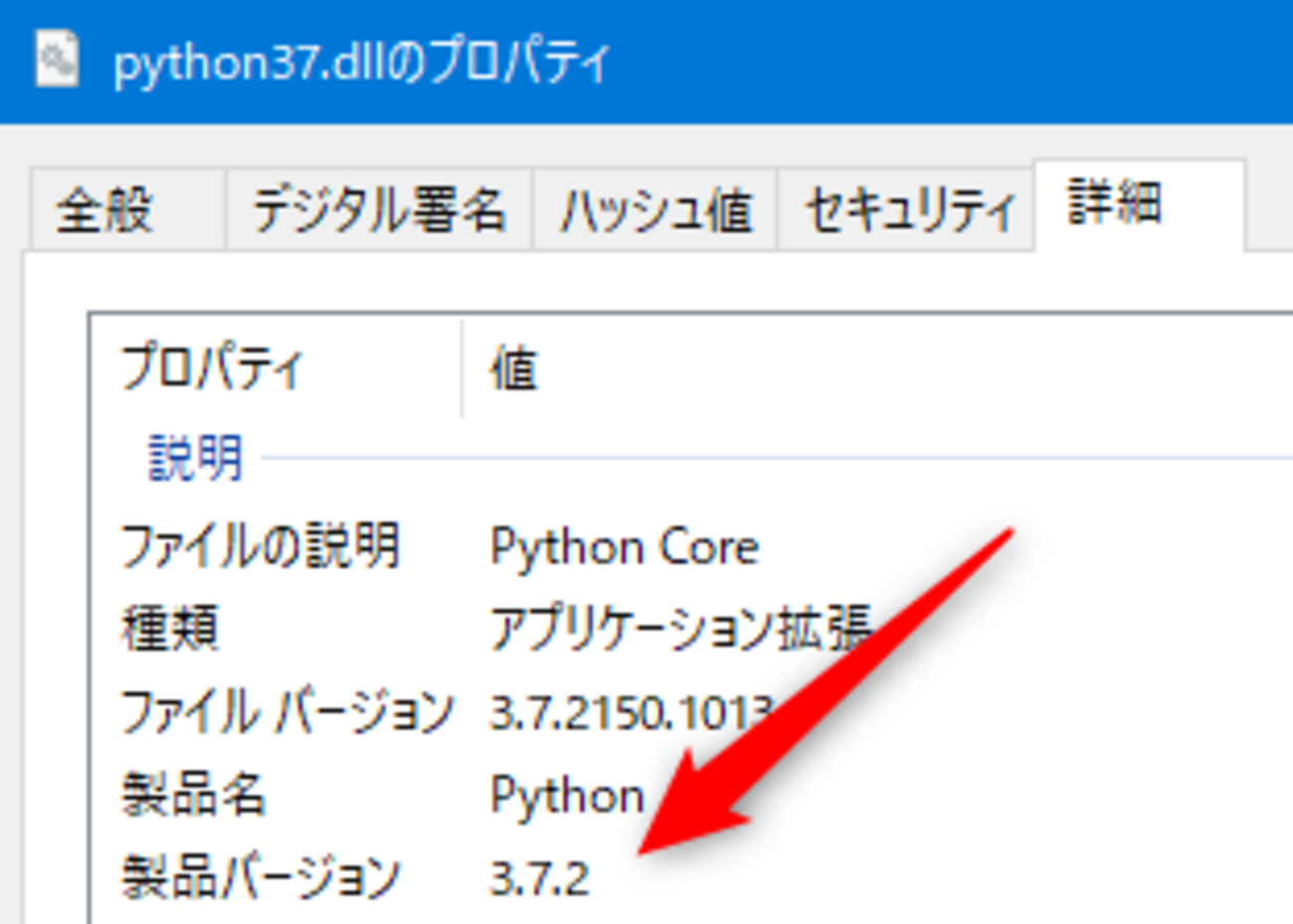Select the ファイル バージョン property label
The image size is (1293, 924).
(286, 712)
